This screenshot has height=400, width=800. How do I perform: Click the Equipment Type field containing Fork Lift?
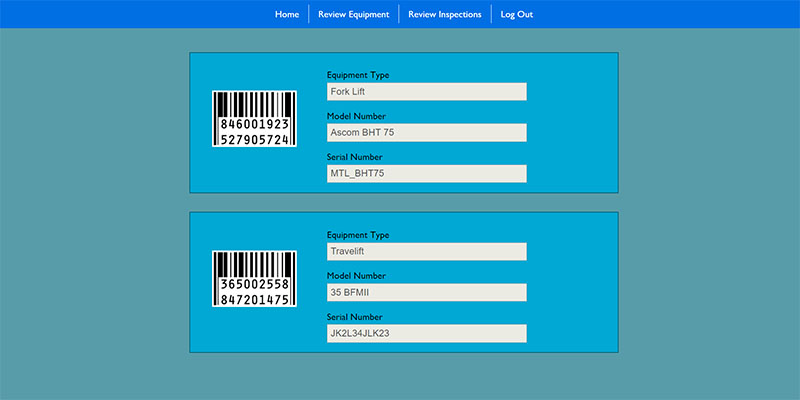tap(426, 92)
